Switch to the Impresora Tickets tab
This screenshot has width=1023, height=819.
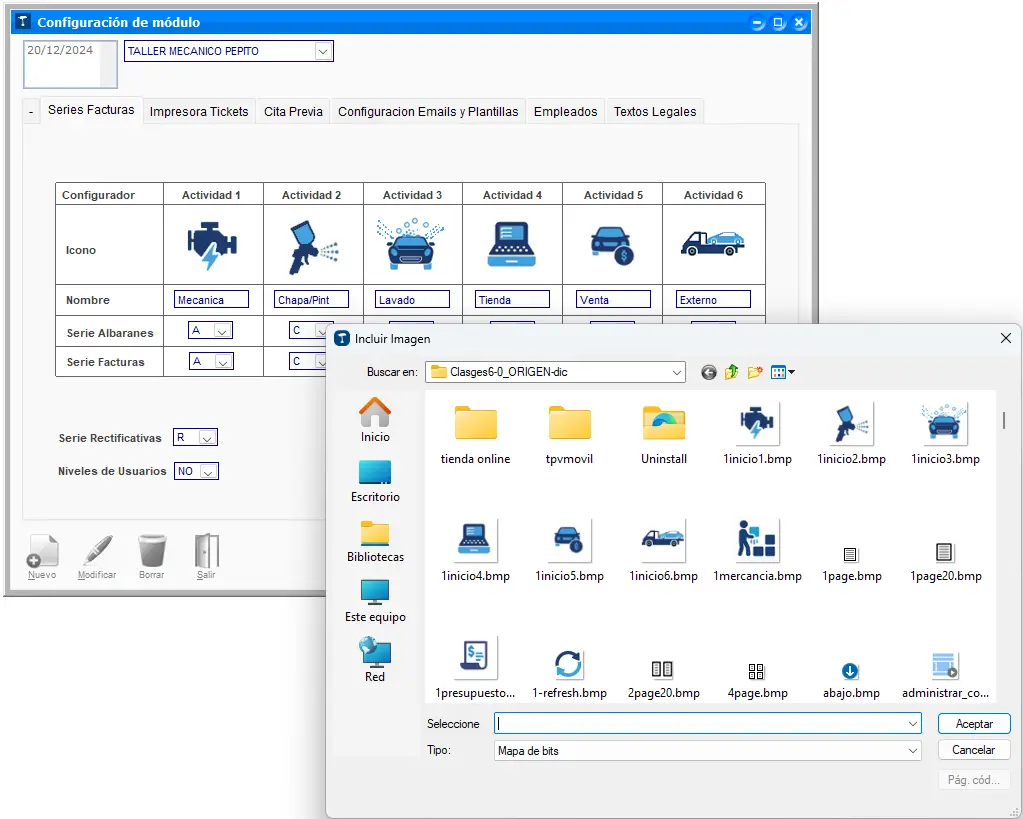pyautogui.click(x=199, y=112)
